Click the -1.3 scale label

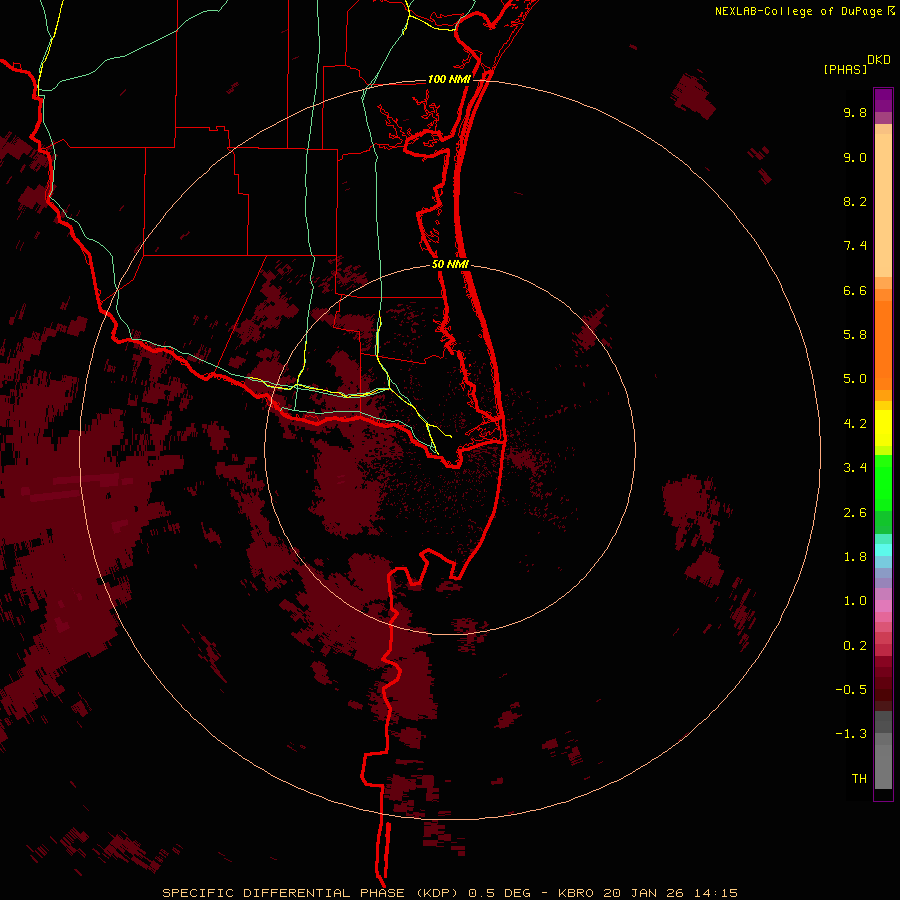851,734
